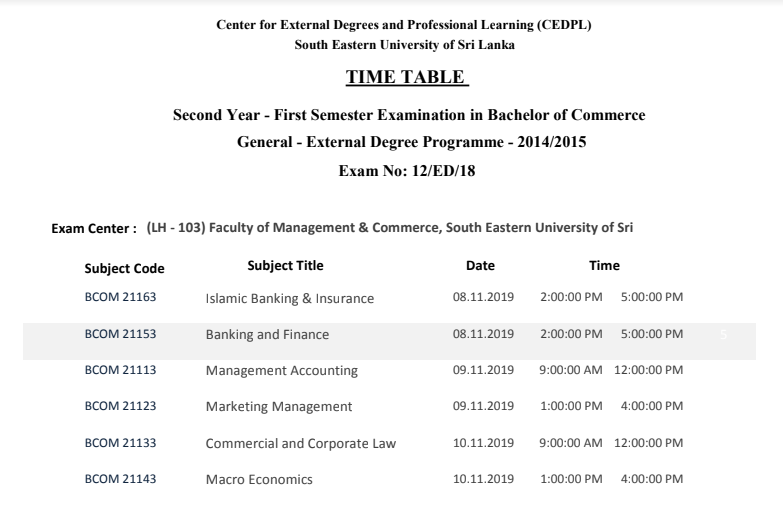Select Exam No: 12/ED/18 text

tap(407, 171)
